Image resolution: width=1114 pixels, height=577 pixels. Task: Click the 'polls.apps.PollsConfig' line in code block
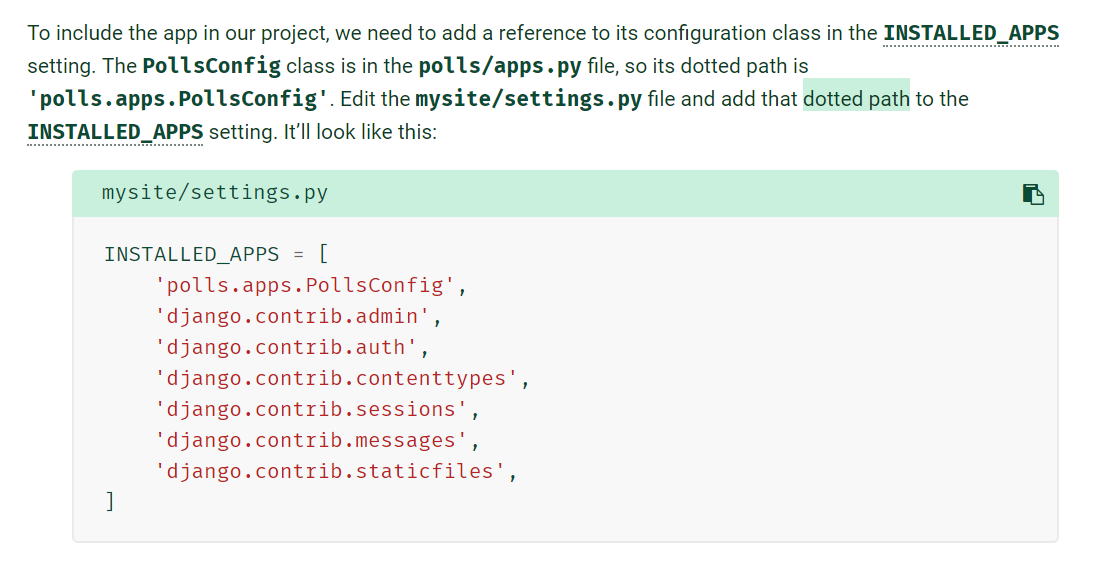click(x=311, y=285)
